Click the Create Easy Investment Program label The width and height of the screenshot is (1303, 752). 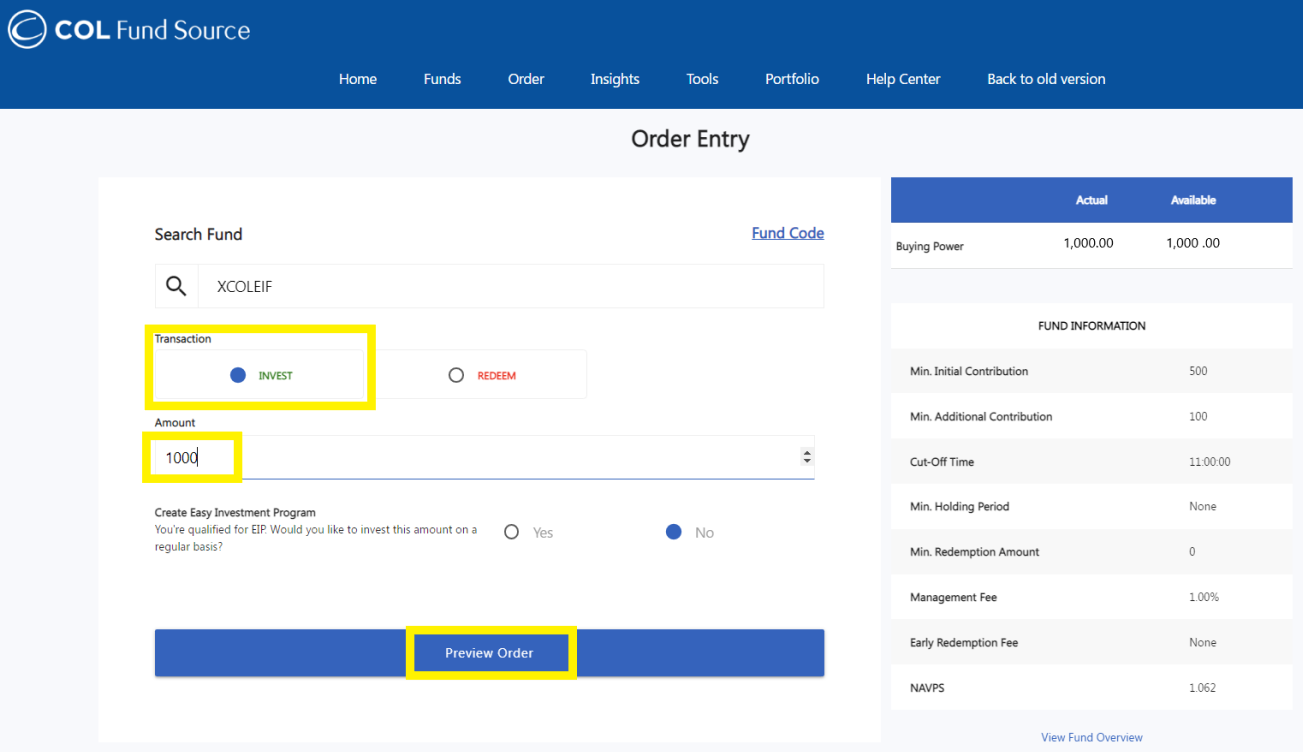pyautogui.click(x=235, y=513)
